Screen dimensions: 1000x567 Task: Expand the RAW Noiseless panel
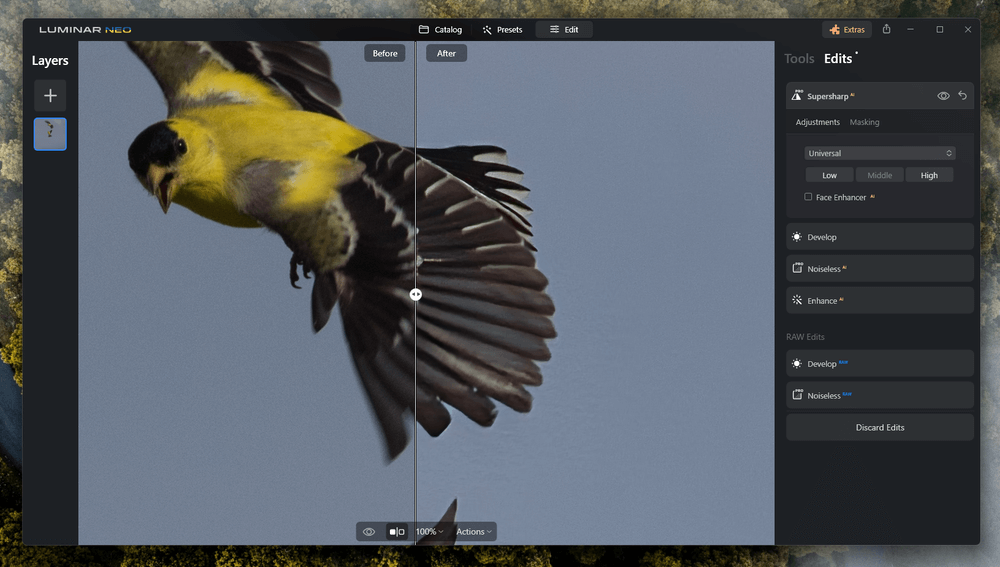[x=879, y=395]
